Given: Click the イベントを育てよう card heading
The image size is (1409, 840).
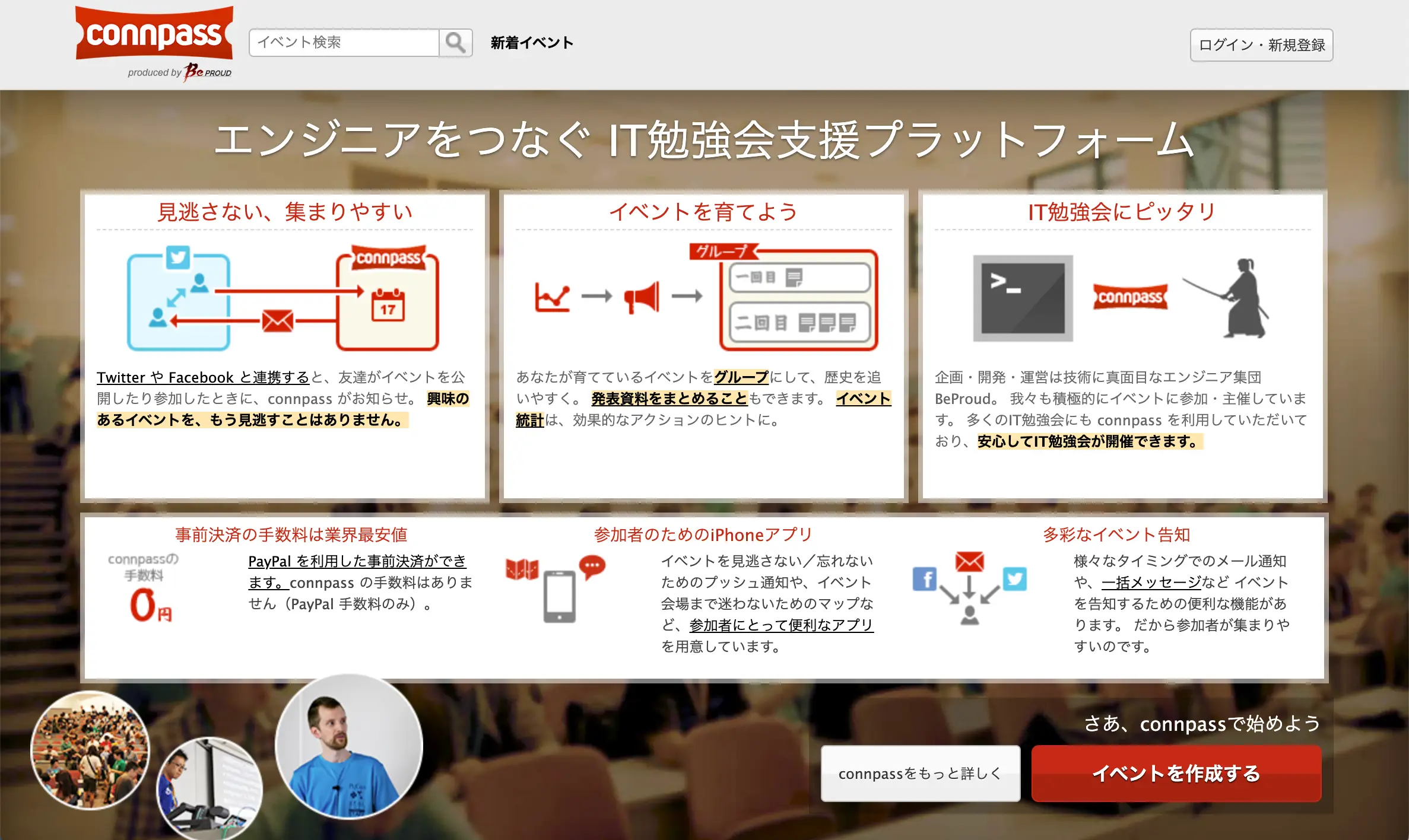Looking at the screenshot, I should [x=704, y=212].
